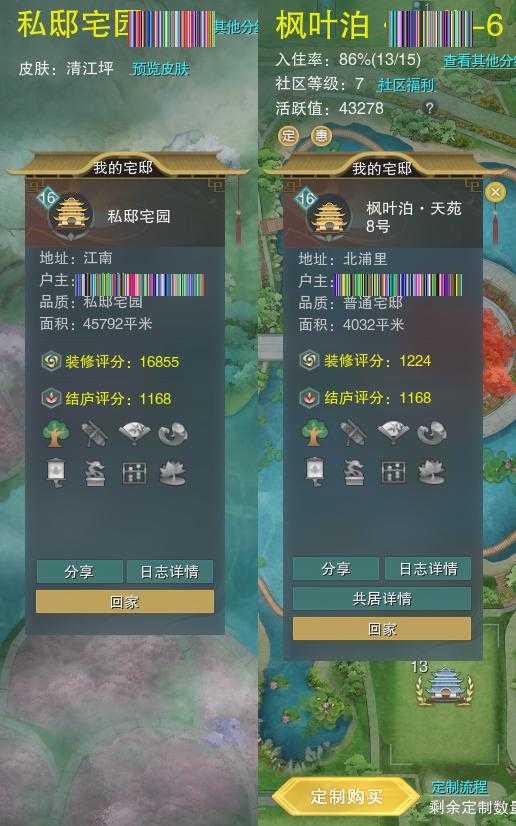Image resolution: width=516 pixels, height=826 pixels.
Task: Open the 预览皮肤 link
Action: tap(160, 68)
